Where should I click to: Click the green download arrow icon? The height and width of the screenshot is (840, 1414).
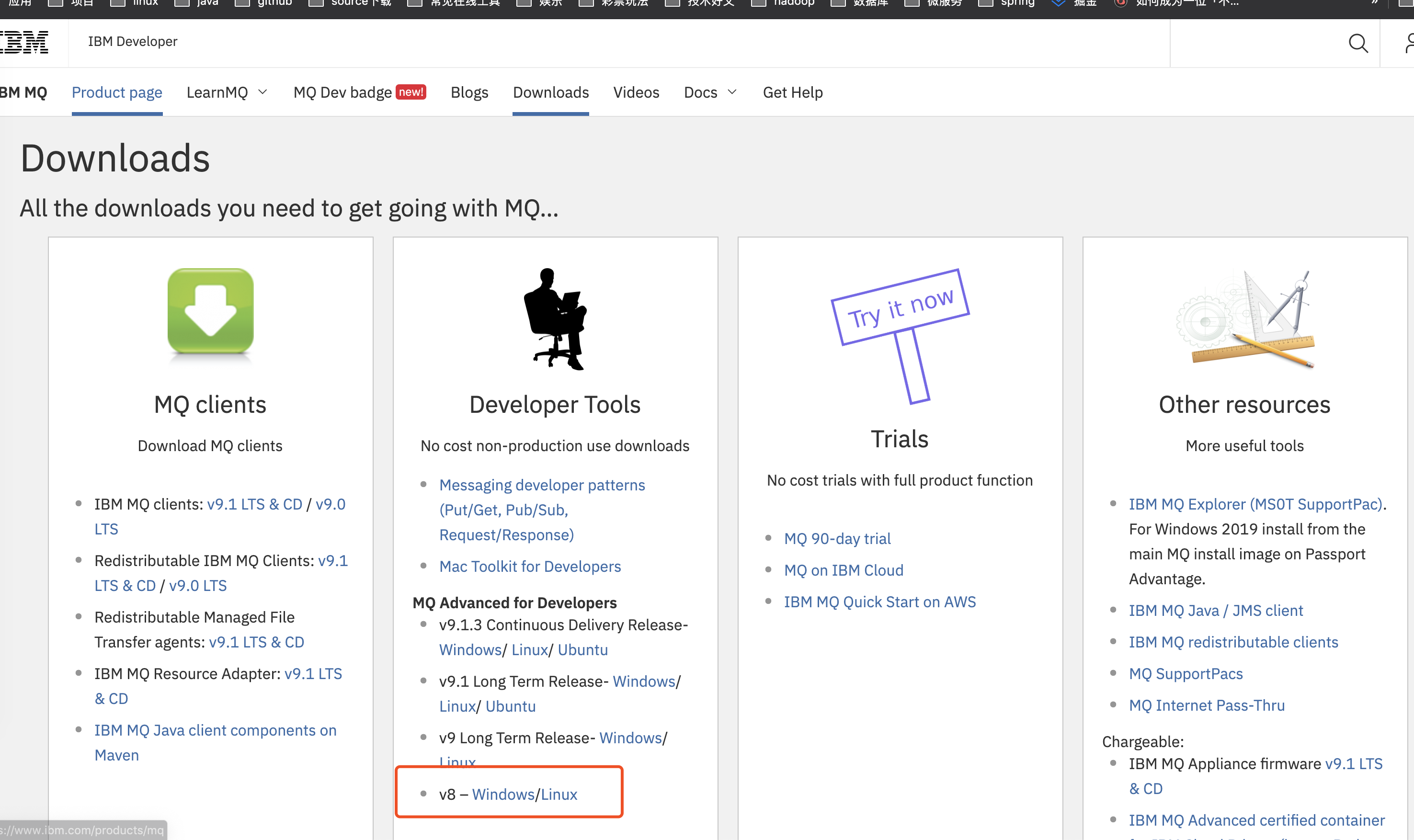(211, 311)
